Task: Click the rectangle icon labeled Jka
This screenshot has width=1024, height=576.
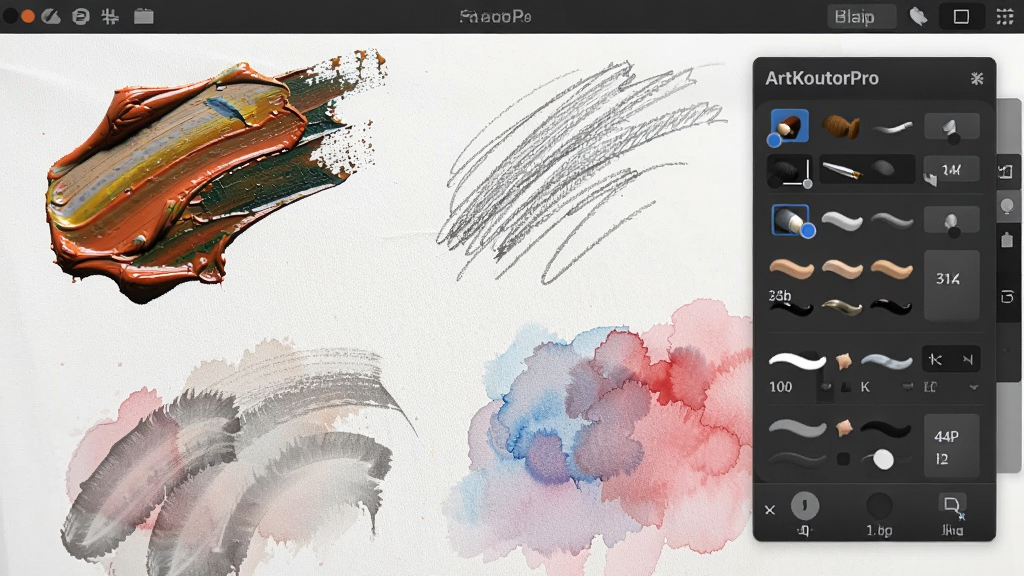Action: coord(952,505)
